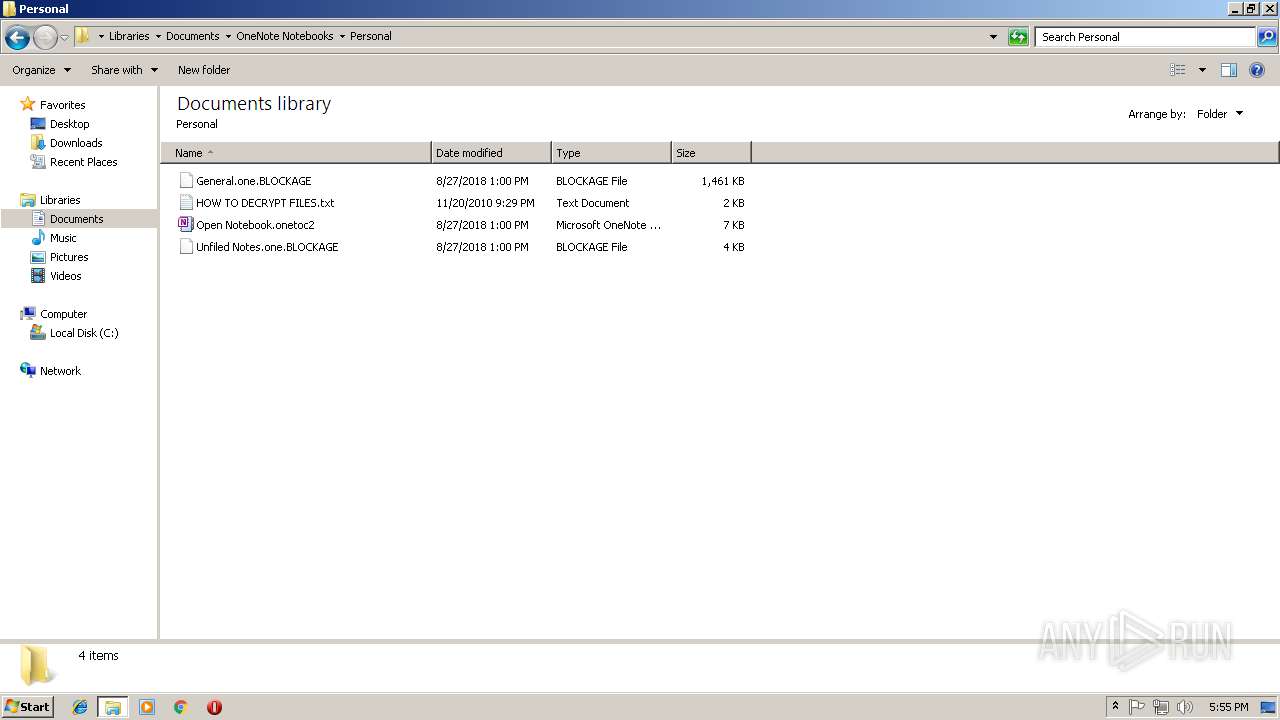
Task: Change your view icon button
Action: click(x=1178, y=70)
